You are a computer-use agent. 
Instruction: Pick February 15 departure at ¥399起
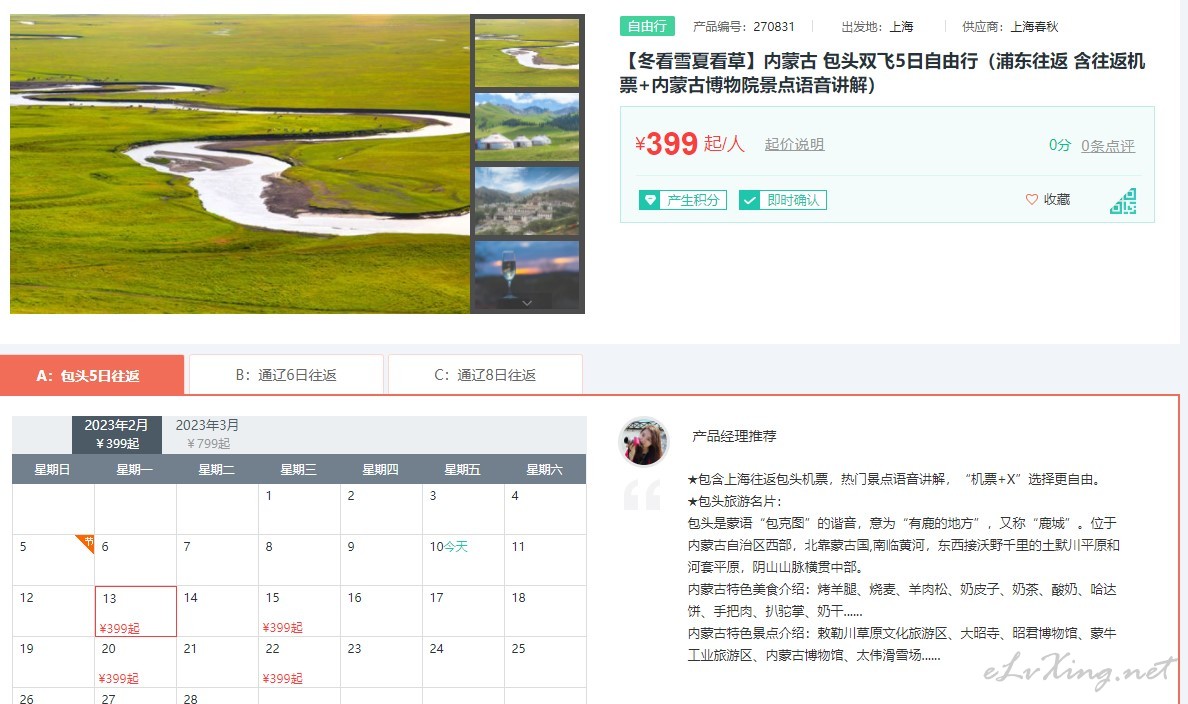[299, 612]
